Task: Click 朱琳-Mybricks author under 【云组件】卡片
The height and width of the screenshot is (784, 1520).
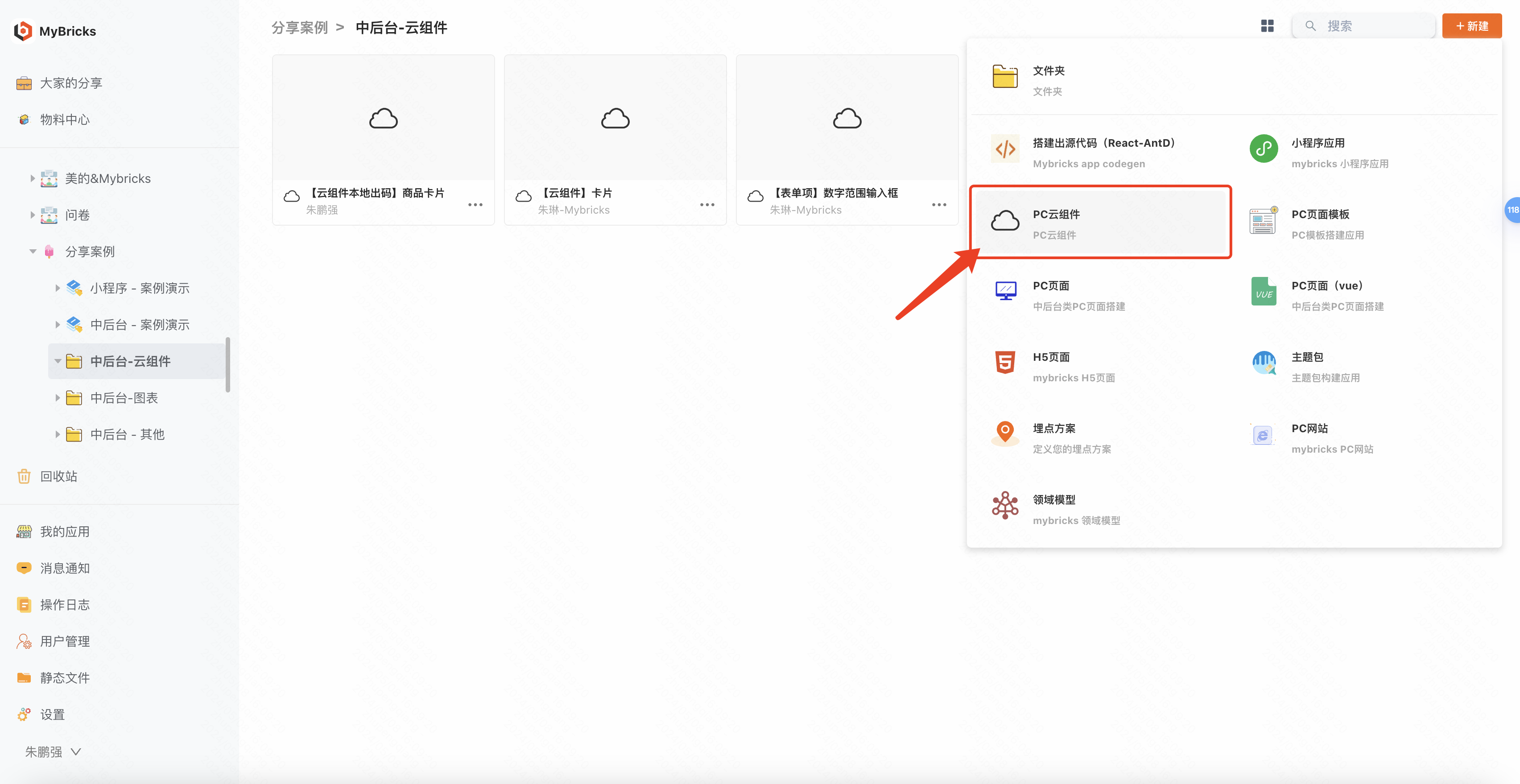Action: [x=574, y=210]
